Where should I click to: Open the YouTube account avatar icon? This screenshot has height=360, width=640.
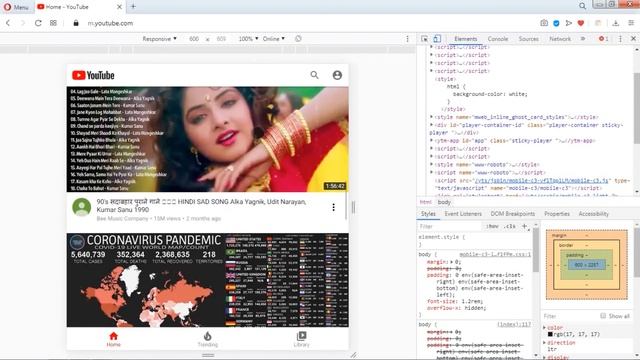(x=337, y=75)
